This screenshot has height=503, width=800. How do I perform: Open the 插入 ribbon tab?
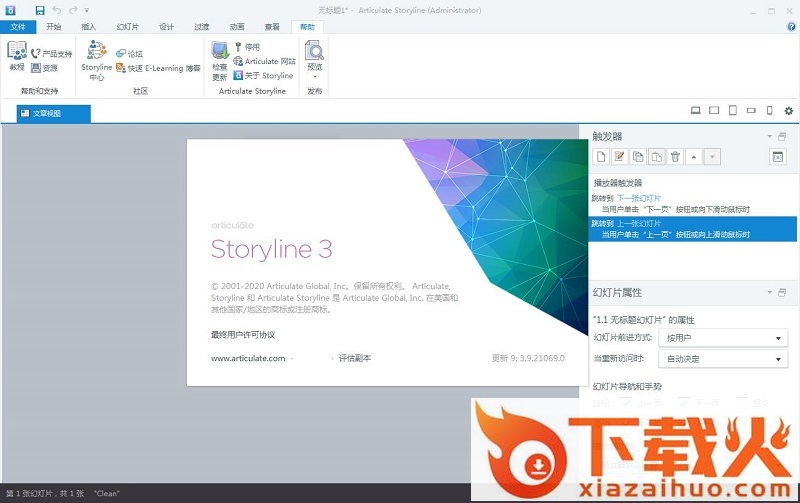(89, 27)
